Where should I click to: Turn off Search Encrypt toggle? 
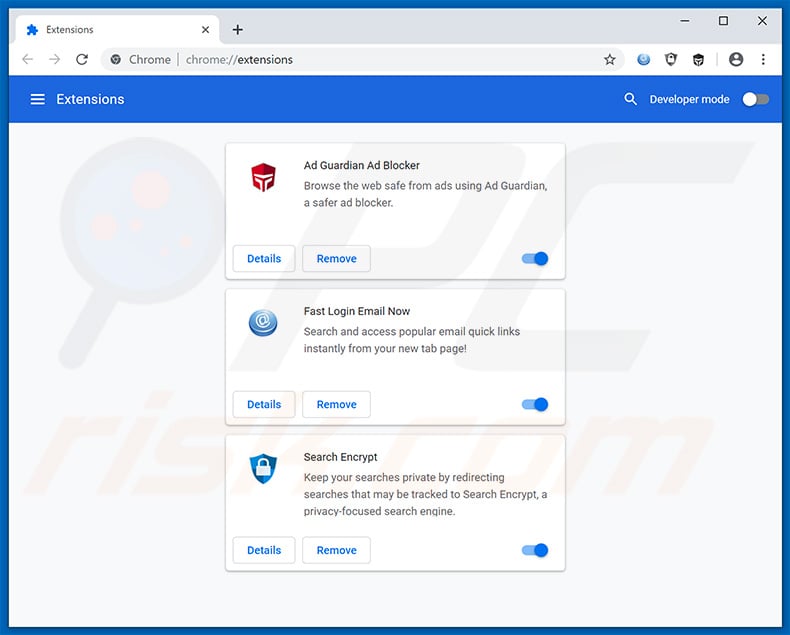point(535,550)
